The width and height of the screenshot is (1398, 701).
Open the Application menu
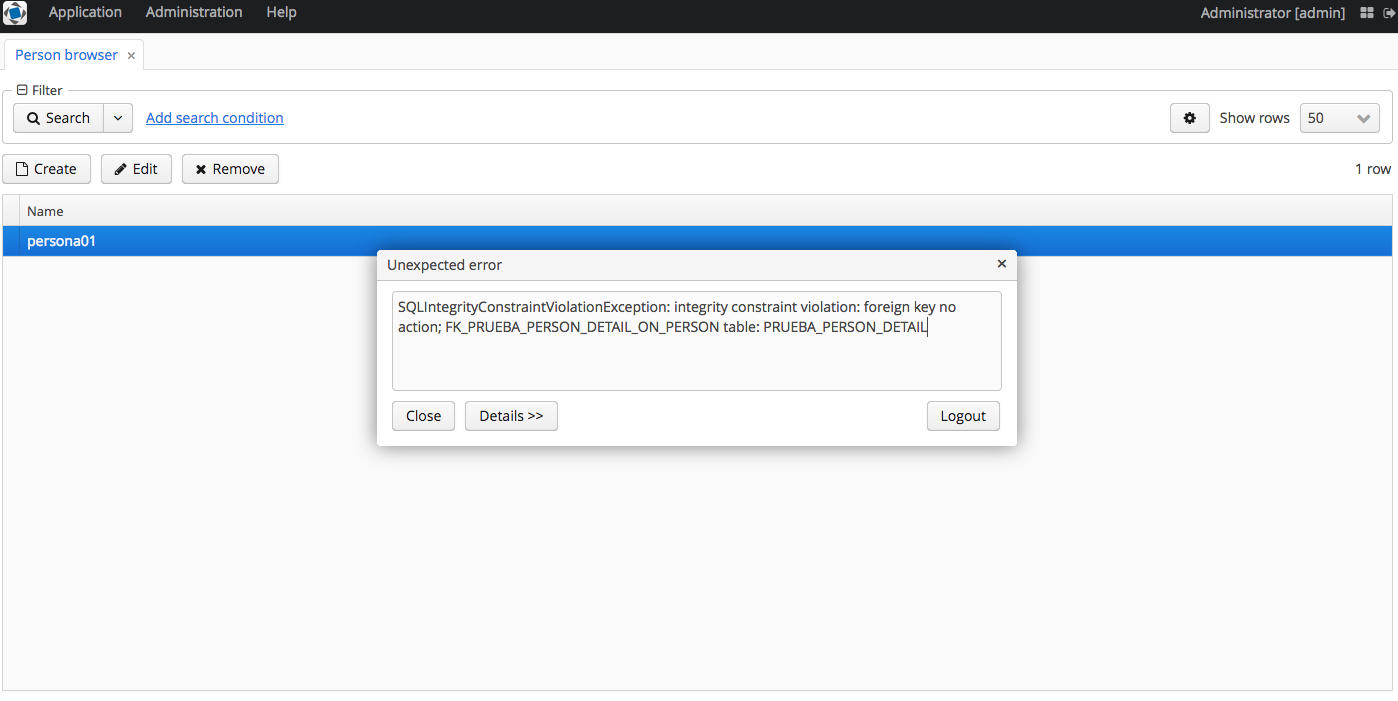pyautogui.click(x=85, y=13)
